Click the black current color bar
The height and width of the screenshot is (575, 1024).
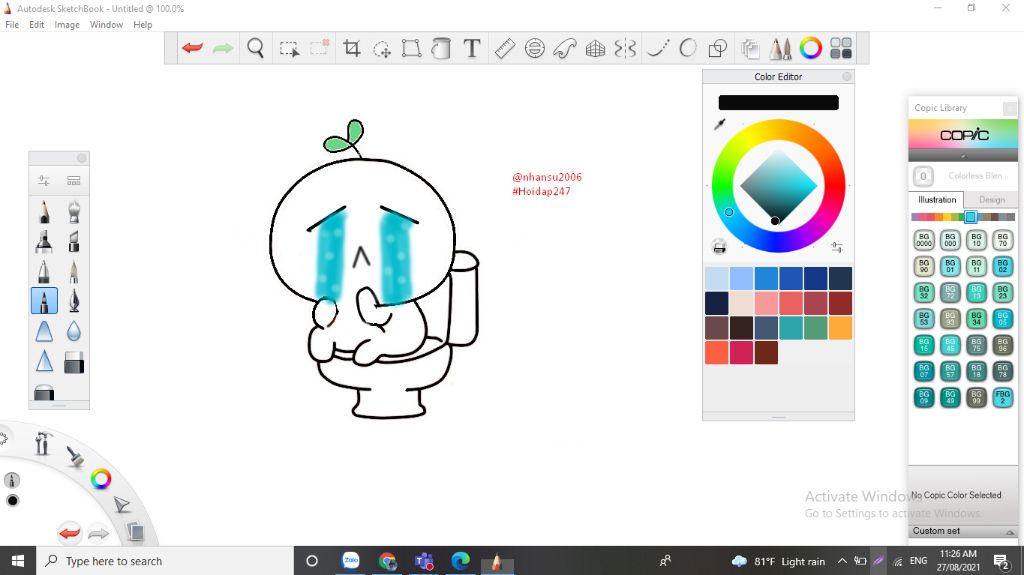(x=778, y=103)
